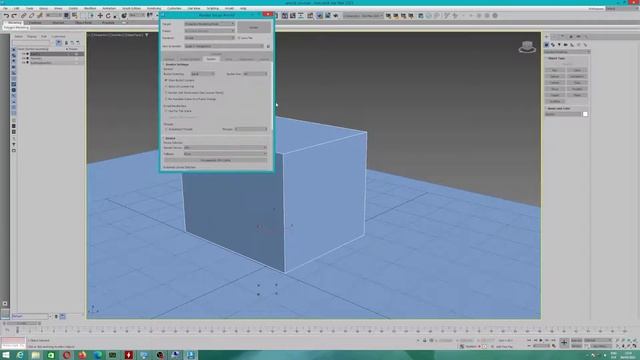Switch to the Arnold Renderer tab

(x=191, y=59)
